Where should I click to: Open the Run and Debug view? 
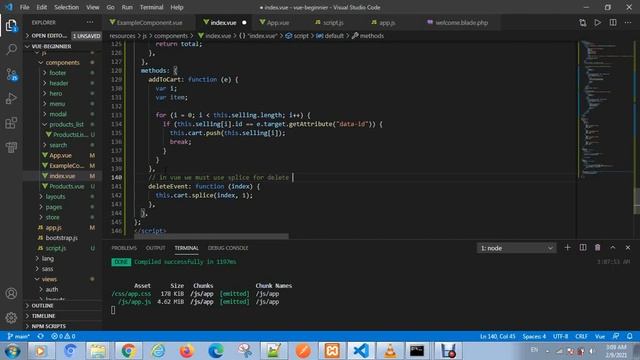(11, 98)
